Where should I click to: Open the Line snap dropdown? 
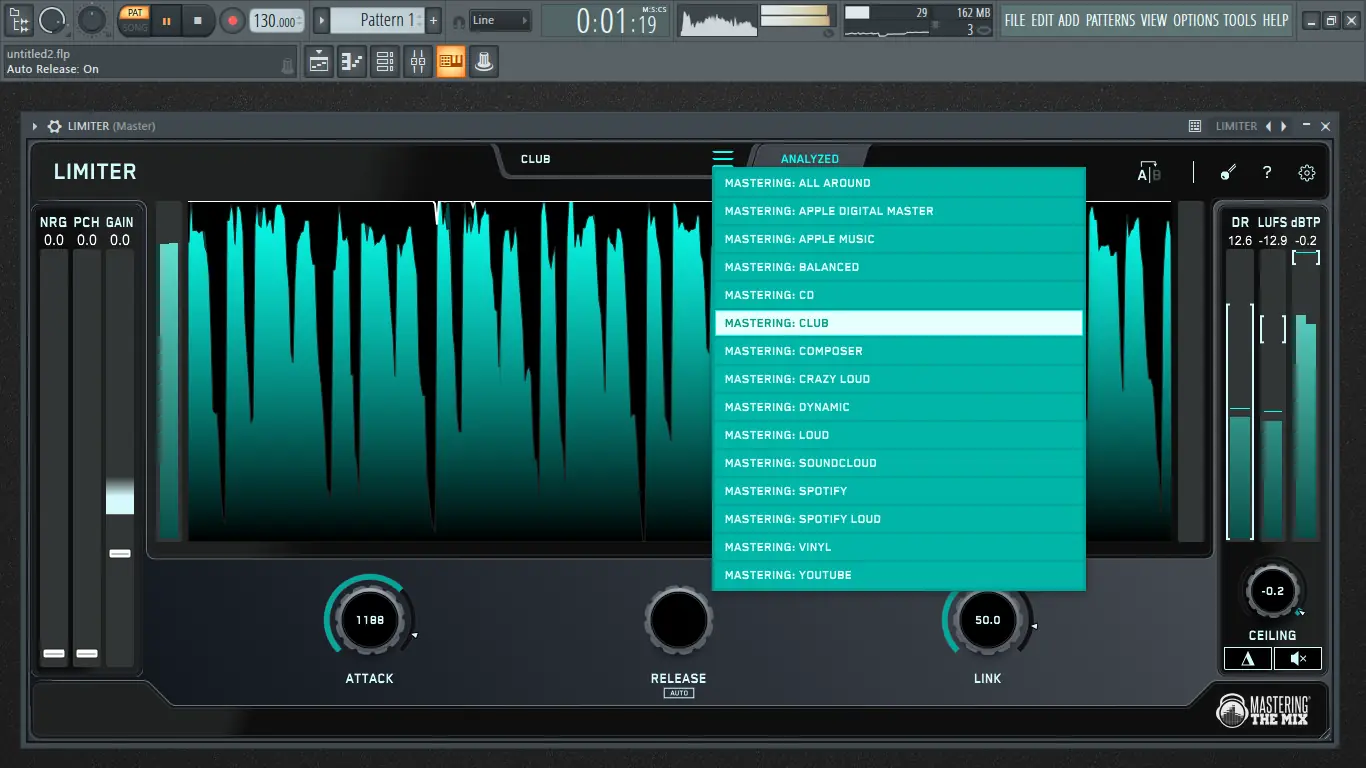[500, 20]
